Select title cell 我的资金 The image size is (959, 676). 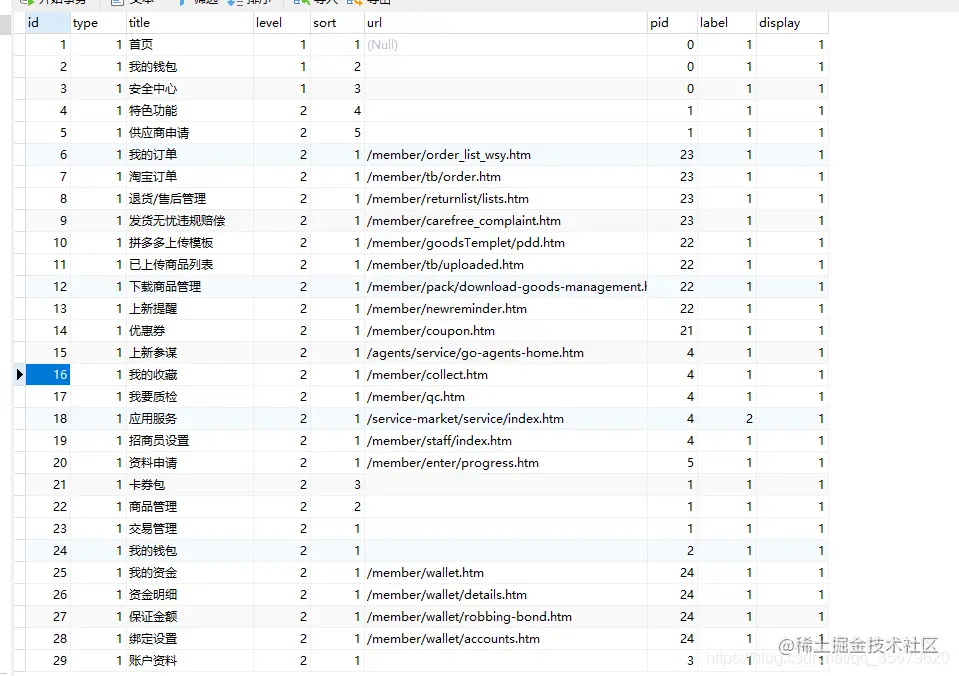click(190, 573)
